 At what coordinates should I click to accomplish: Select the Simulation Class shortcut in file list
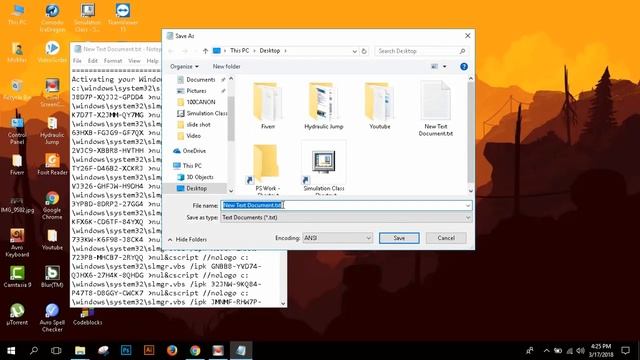(x=324, y=168)
